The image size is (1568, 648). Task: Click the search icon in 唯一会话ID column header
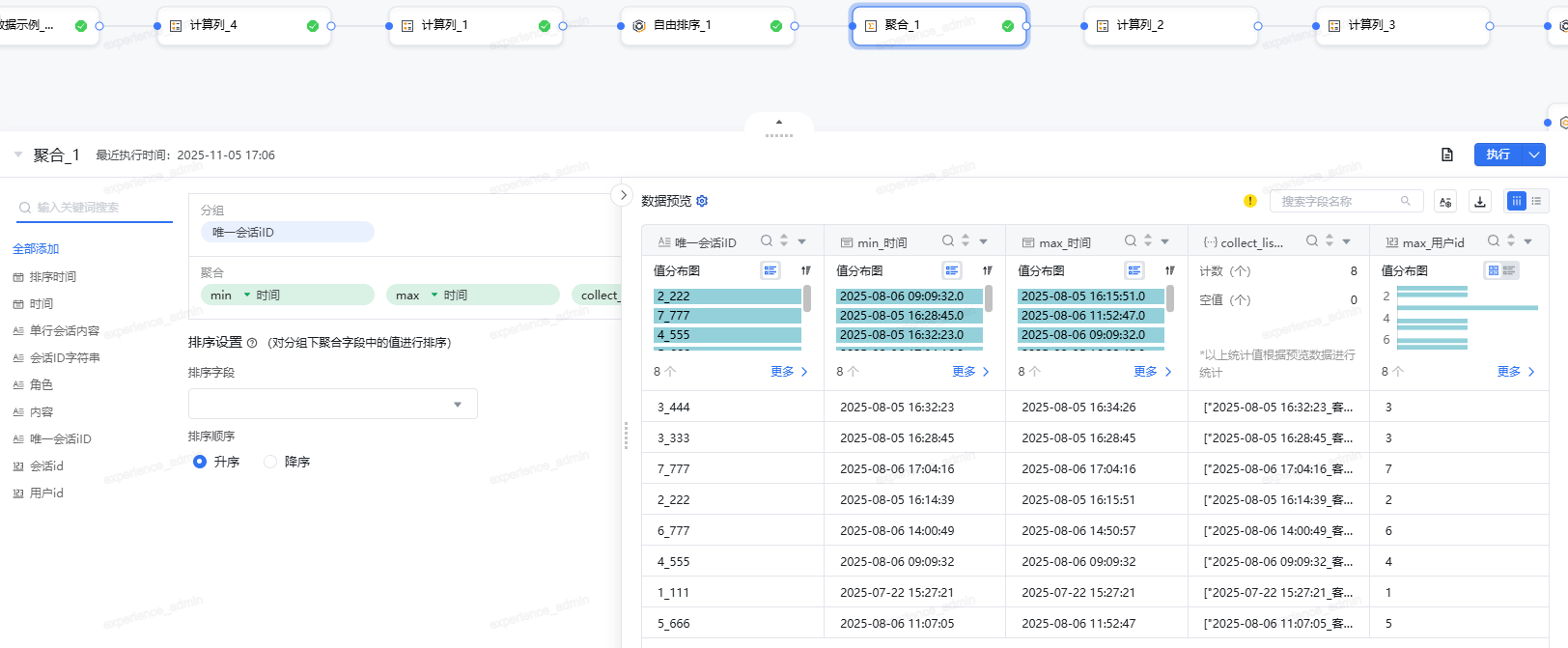click(x=766, y=241)
